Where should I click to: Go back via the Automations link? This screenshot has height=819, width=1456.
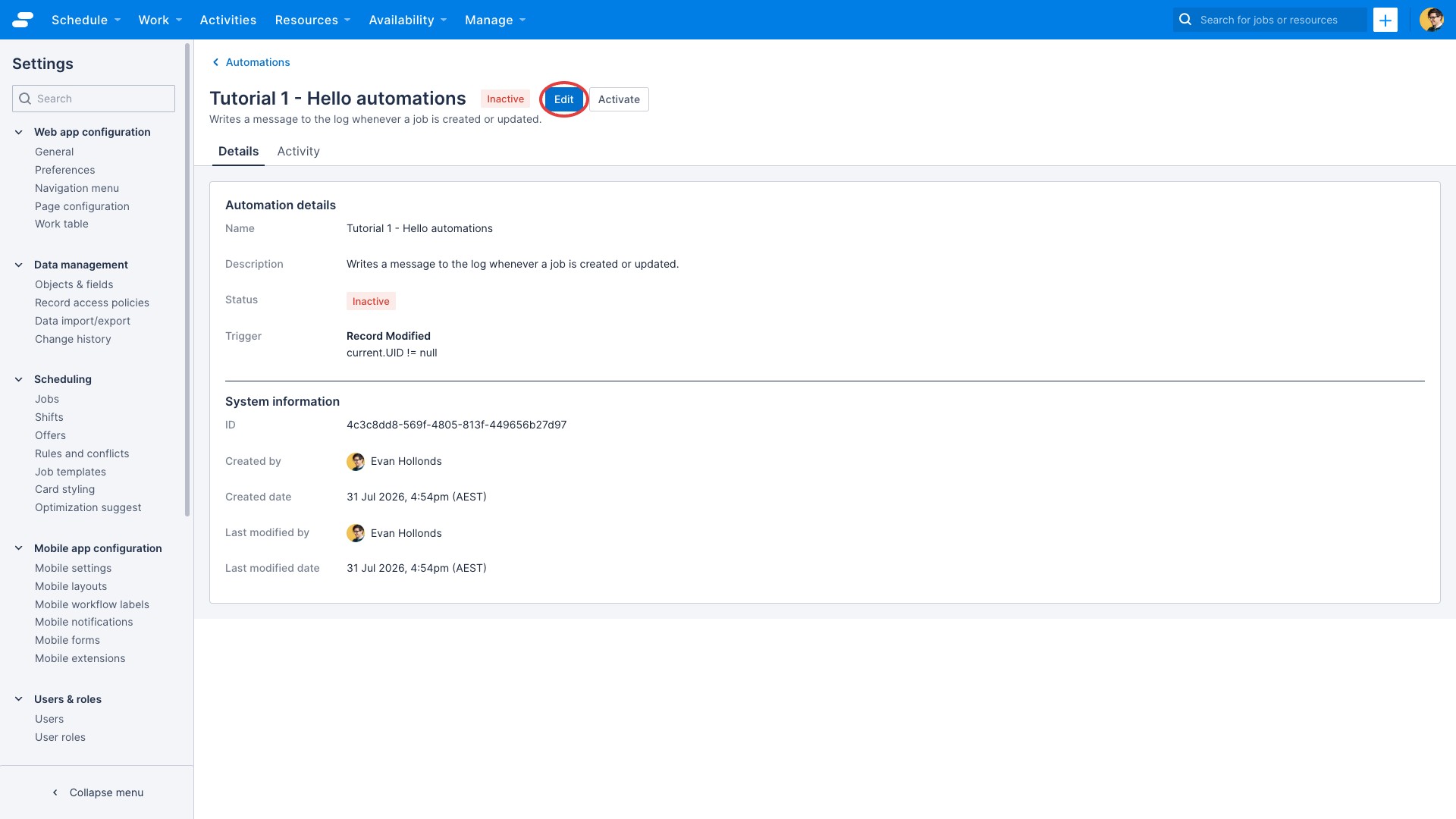pyautogui.click(x=258, y=62)
